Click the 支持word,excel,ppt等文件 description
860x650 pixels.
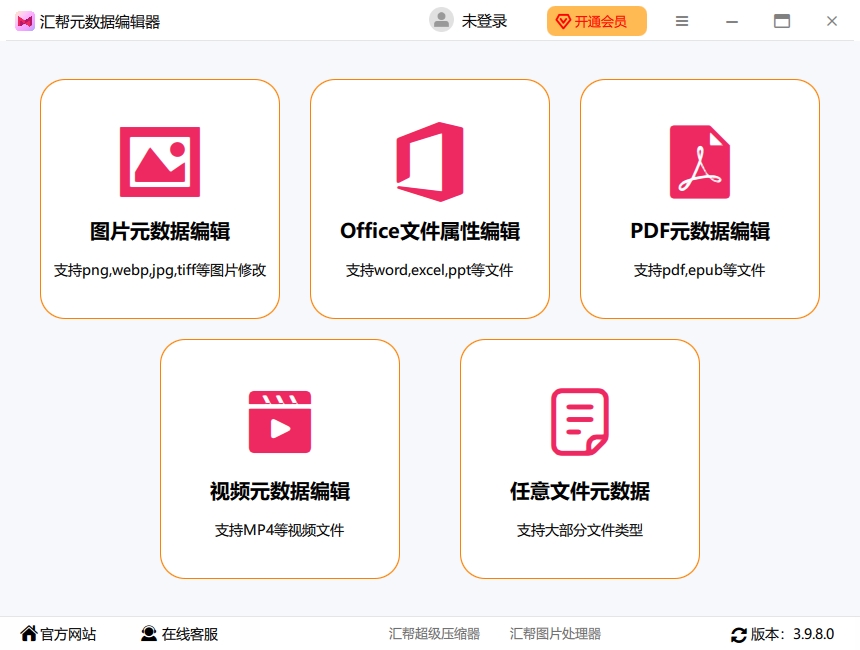click(429, 270)
